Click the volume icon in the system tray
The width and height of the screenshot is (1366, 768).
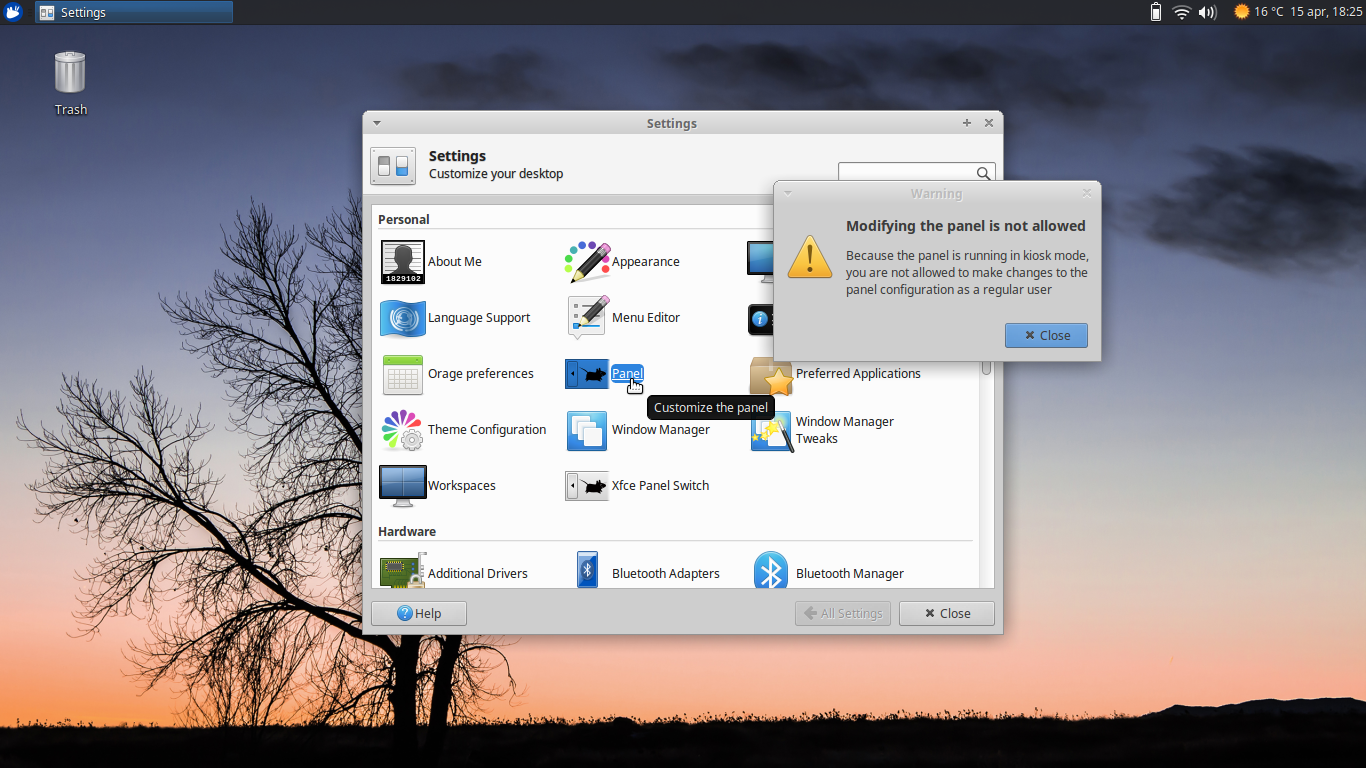tap(1208, 12)
